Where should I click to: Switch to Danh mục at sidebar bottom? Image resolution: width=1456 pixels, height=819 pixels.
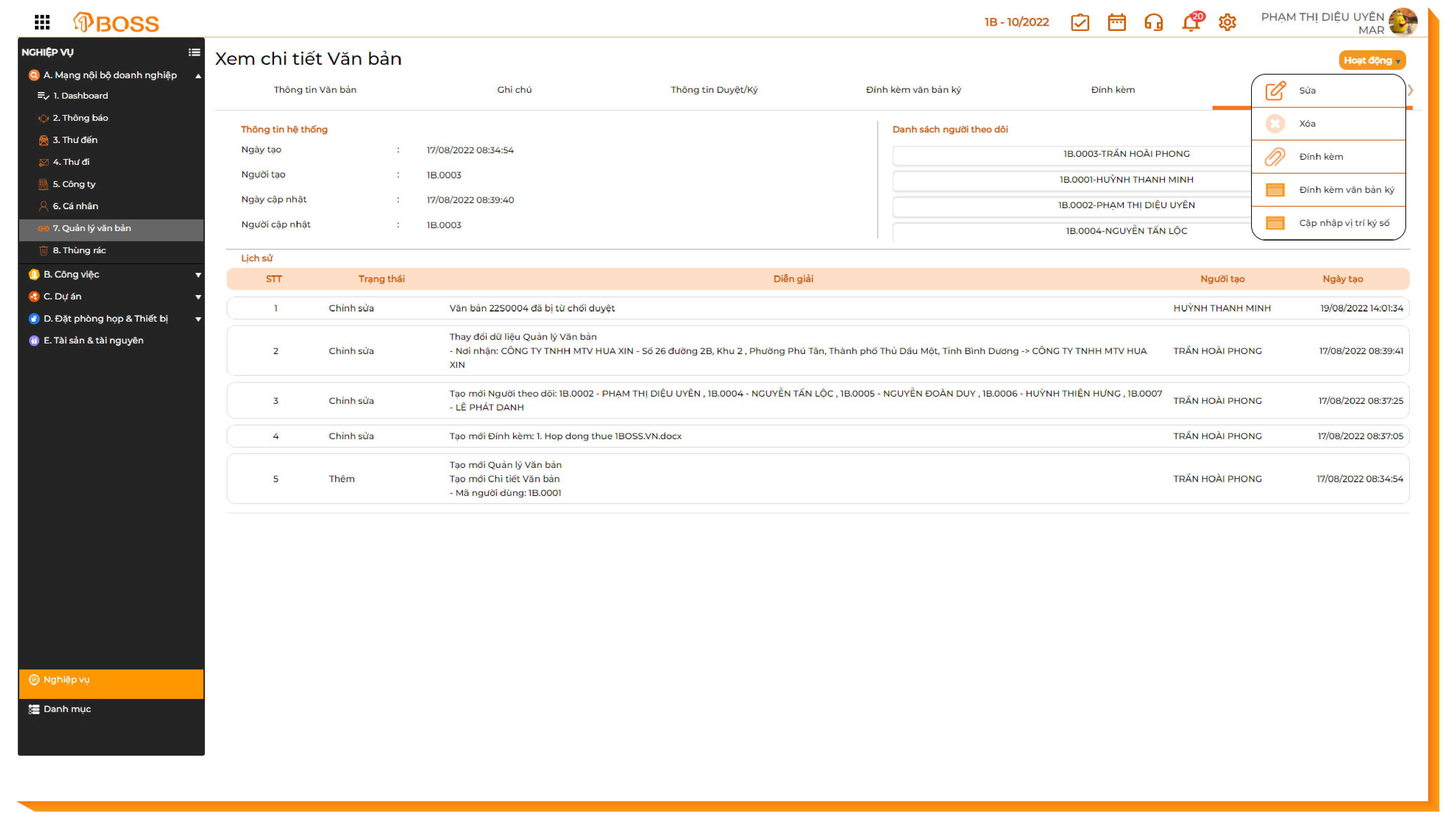pyautogui.click(x=67, y=709)
